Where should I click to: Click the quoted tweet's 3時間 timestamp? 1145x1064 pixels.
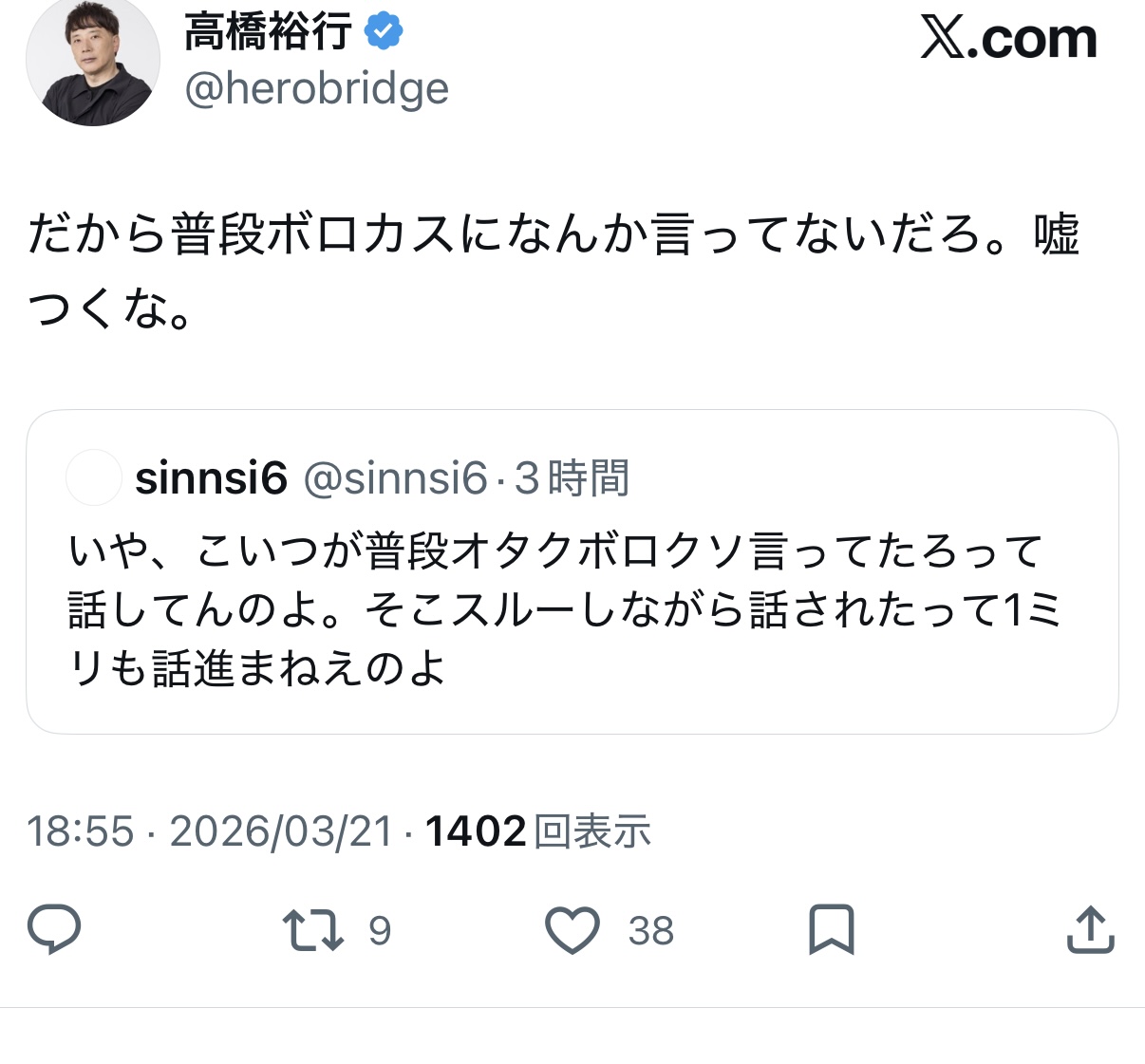click(x=572, y=478)
